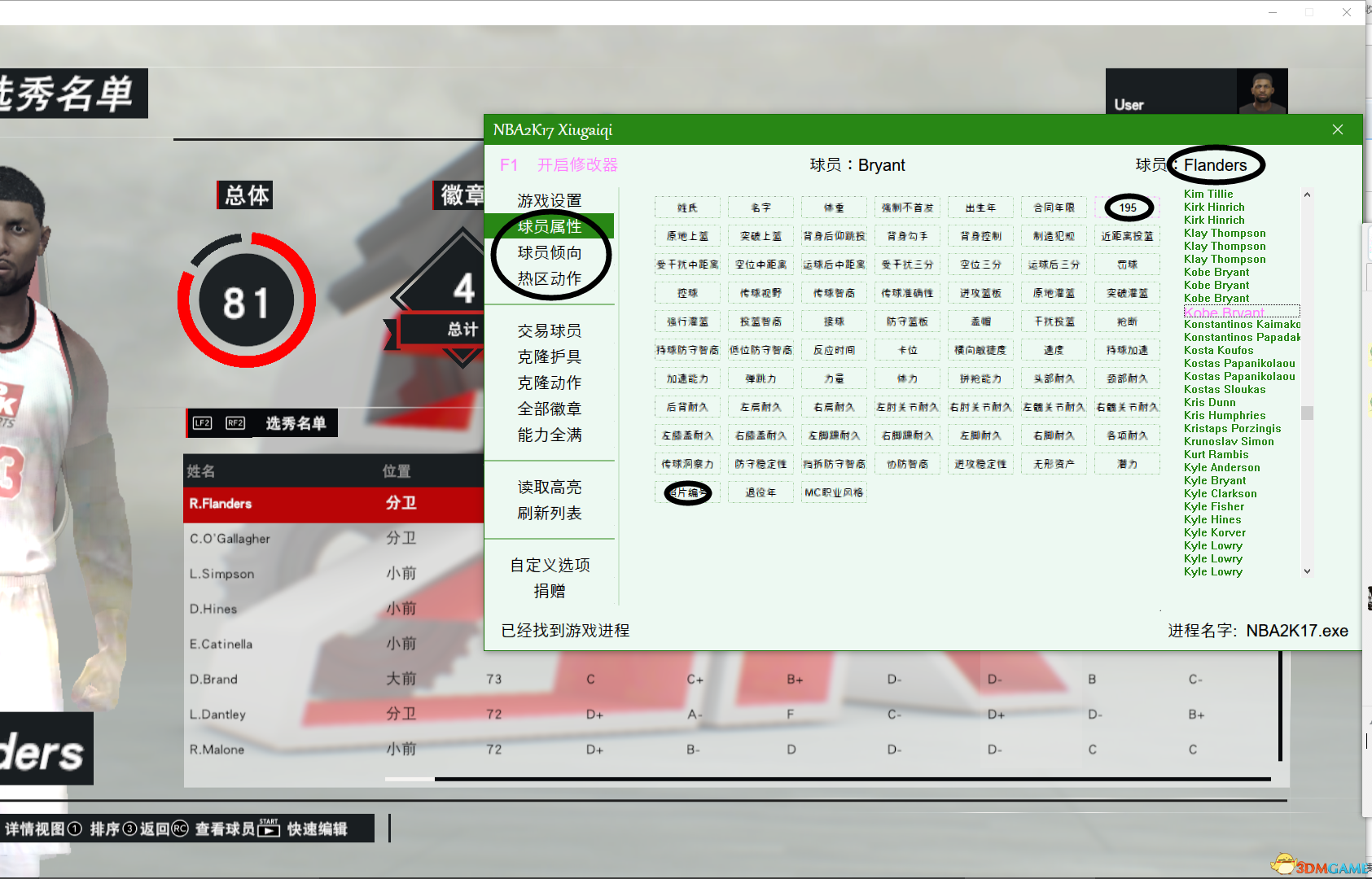The height and width of the screenshot is (879, 1372).
Task: Click the 控球 attribute field
Action: pyautogui.click(x=687, y=293)
